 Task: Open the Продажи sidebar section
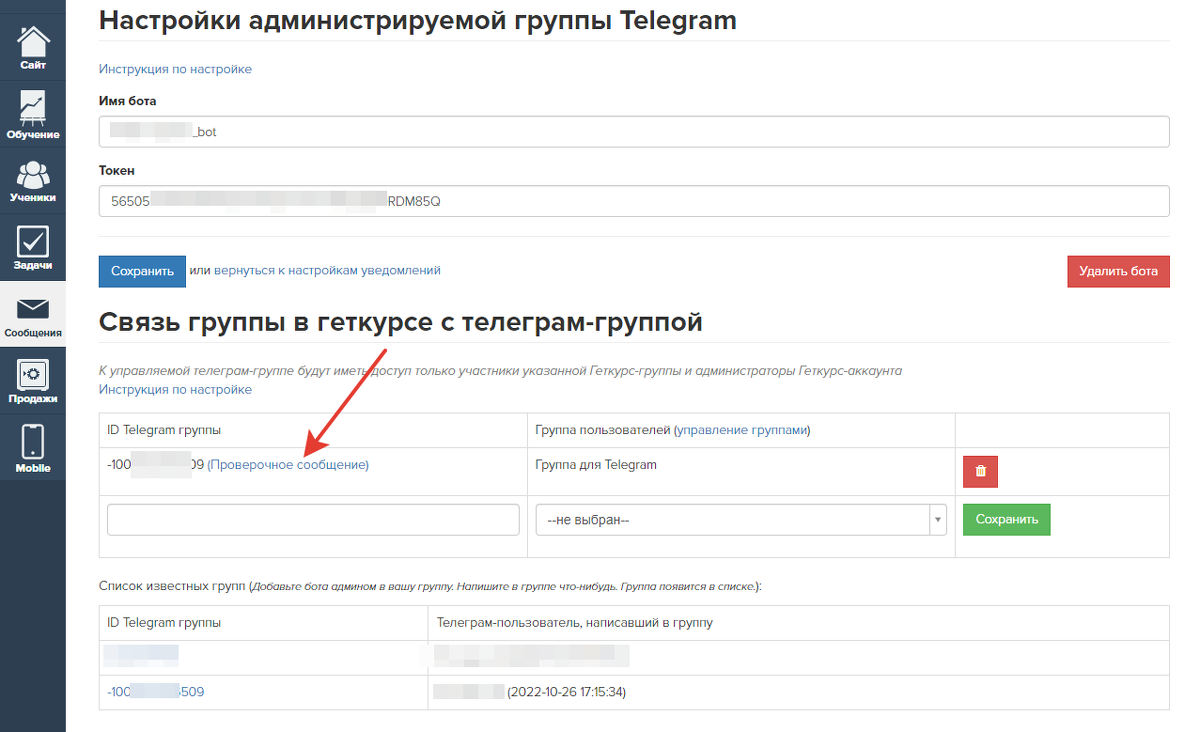(33, 381)
